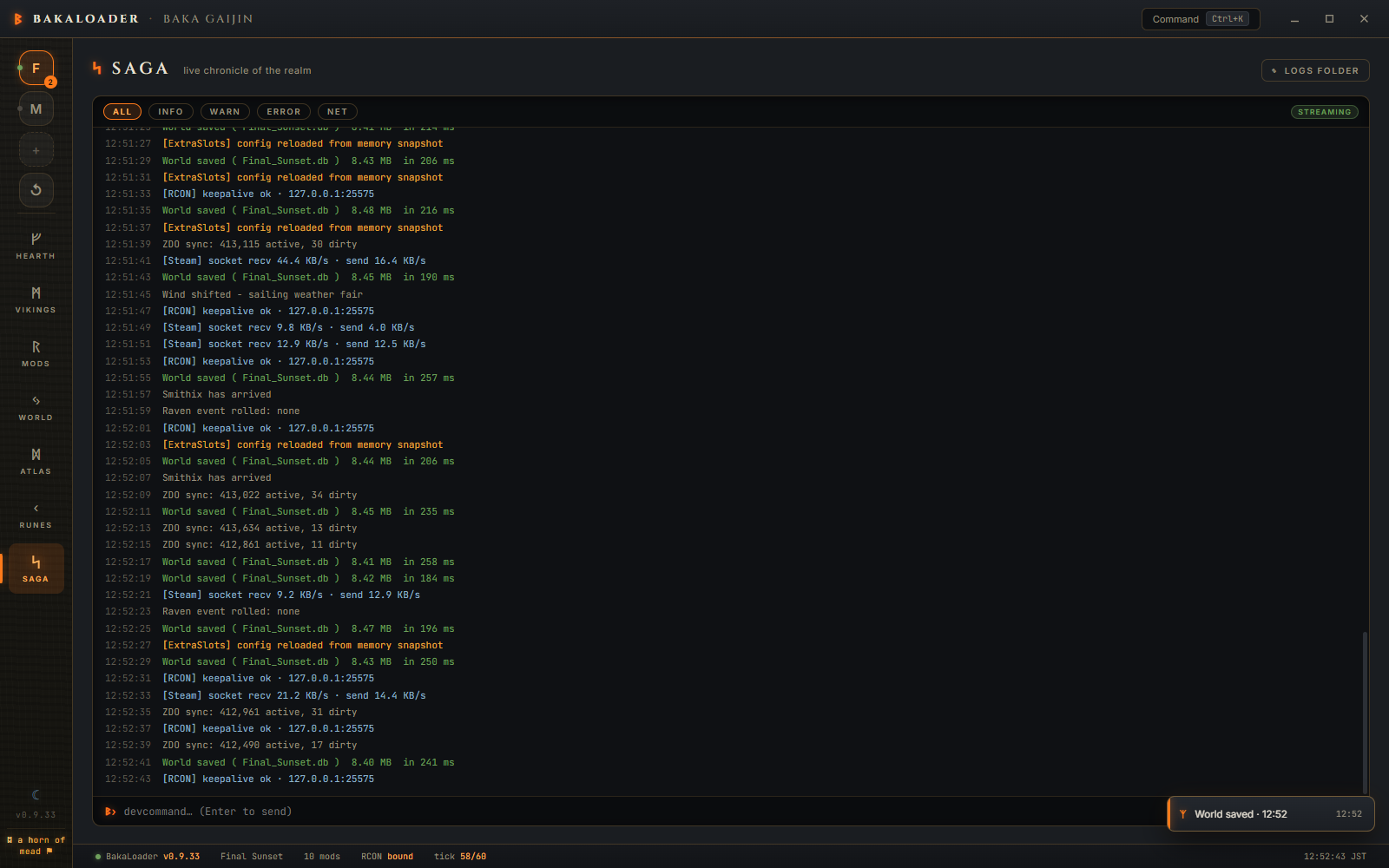This screenshot has width=1389, height=868.
Task: Open the Vikings section
Action: [36, 299]
